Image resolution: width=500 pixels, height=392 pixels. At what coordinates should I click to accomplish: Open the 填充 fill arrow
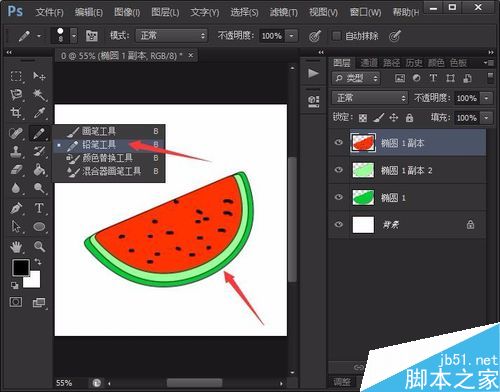[x=487, y=118]
